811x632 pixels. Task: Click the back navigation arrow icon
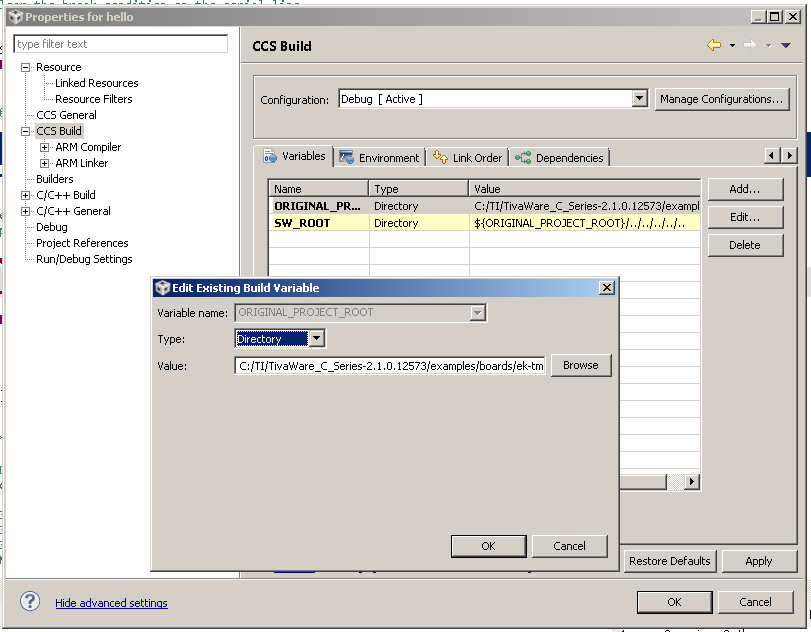point(714,46)
